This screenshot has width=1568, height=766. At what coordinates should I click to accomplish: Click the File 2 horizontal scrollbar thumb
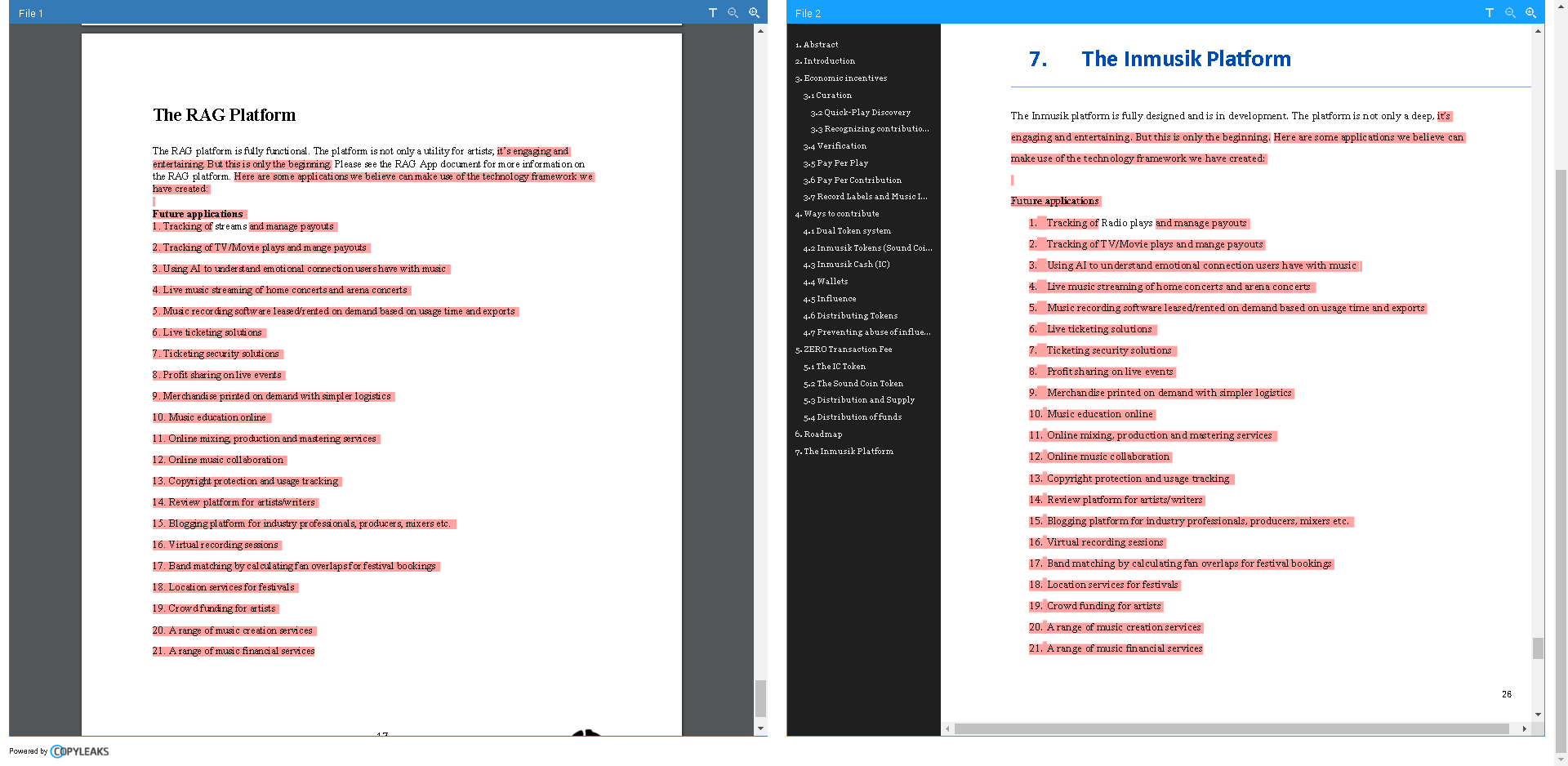(x=1232, y=728)
